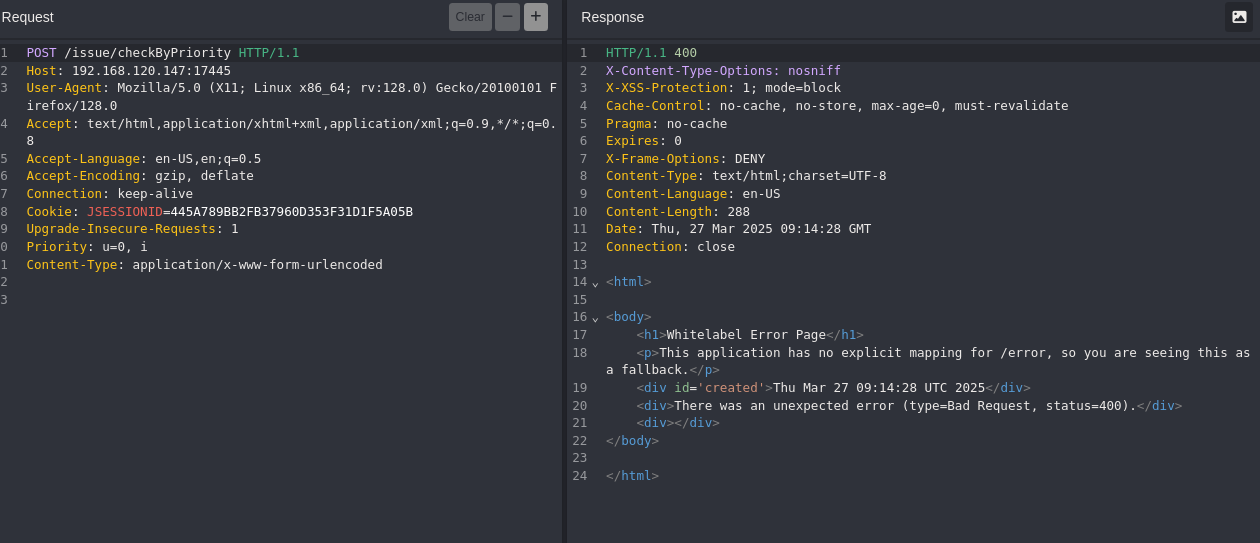Collapse the <body> element fold arrow
This screenshot has height=543, width=1260.
(x=595, y=318)
